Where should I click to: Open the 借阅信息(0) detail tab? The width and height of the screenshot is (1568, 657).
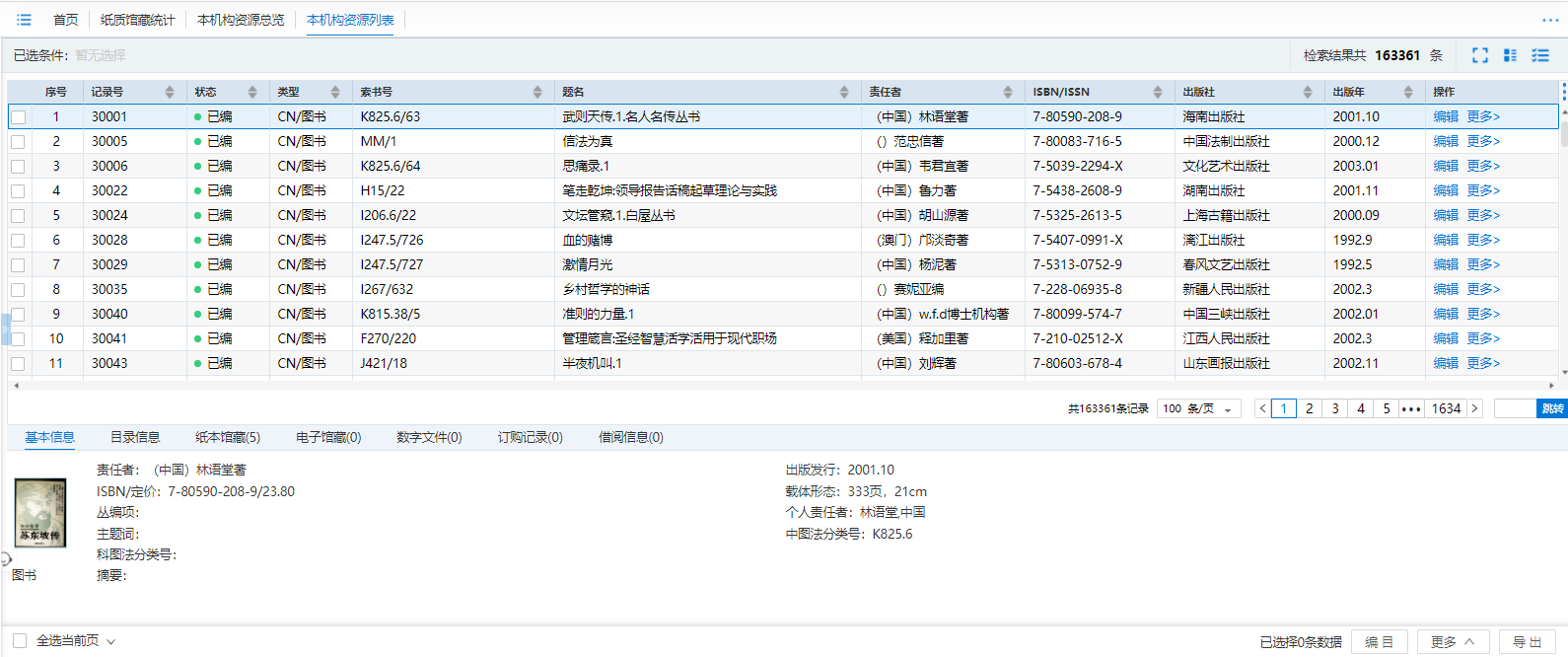tap(631, 437)
